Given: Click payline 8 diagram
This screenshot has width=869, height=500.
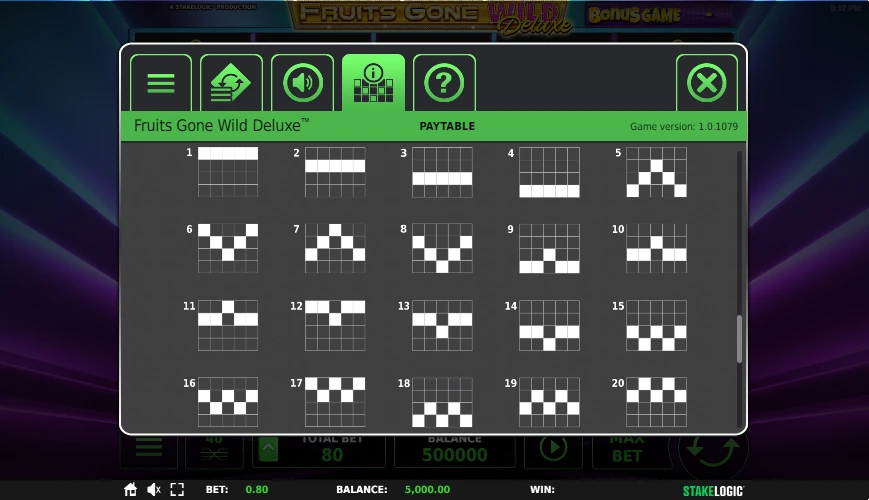Looking at the screenshot, I should click(x=442, y=248).
